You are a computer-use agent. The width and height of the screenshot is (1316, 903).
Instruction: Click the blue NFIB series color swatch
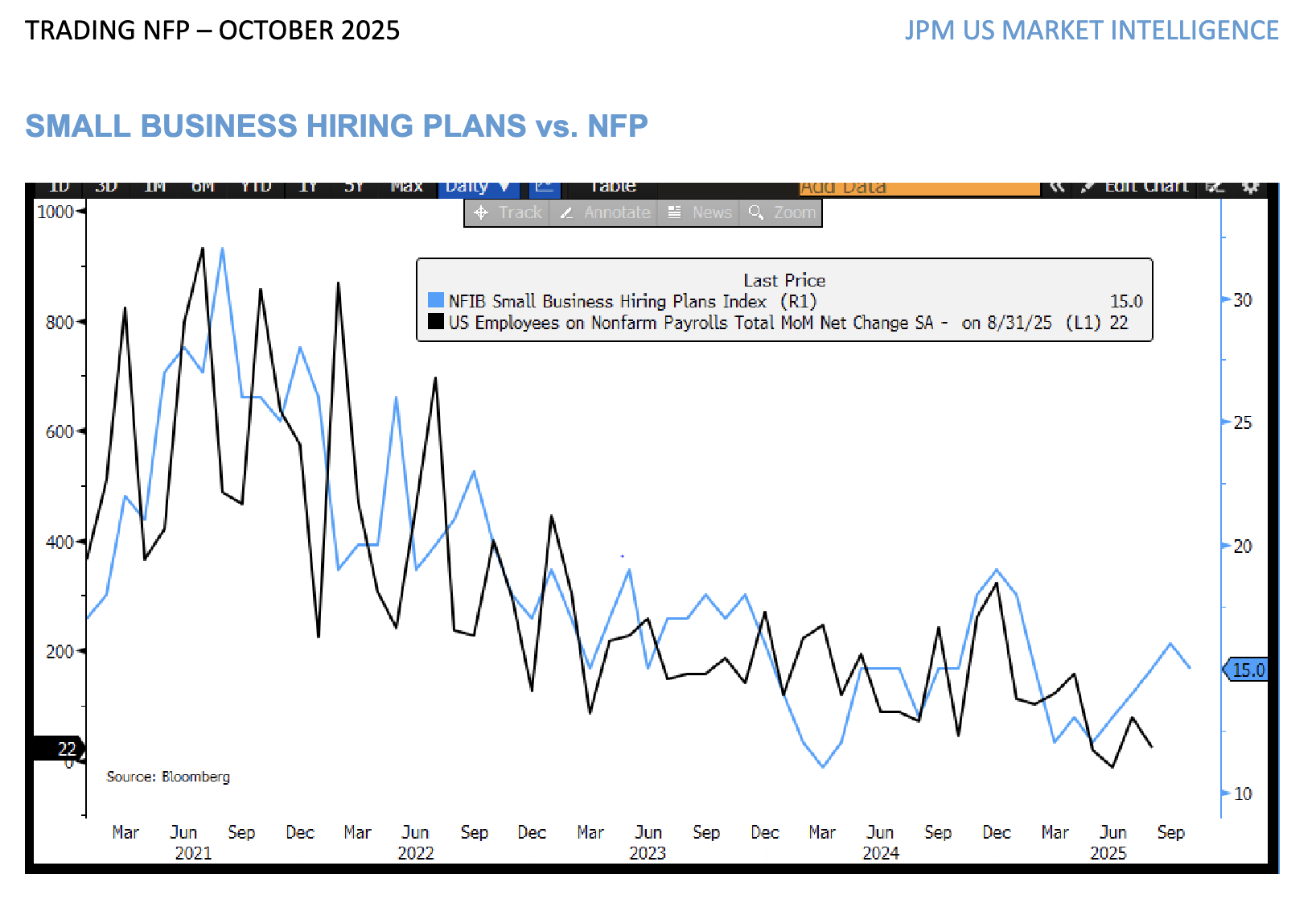pos(436,301)
